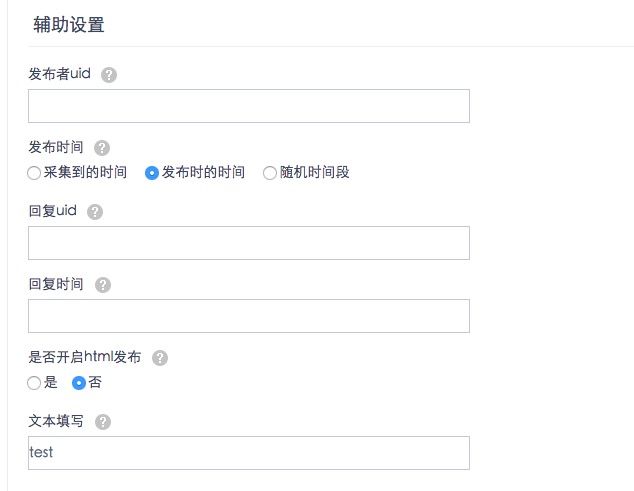Viewport: 634px width, 491px height.
Task: Select 否 for html publishing
Action: pos(79,383)
